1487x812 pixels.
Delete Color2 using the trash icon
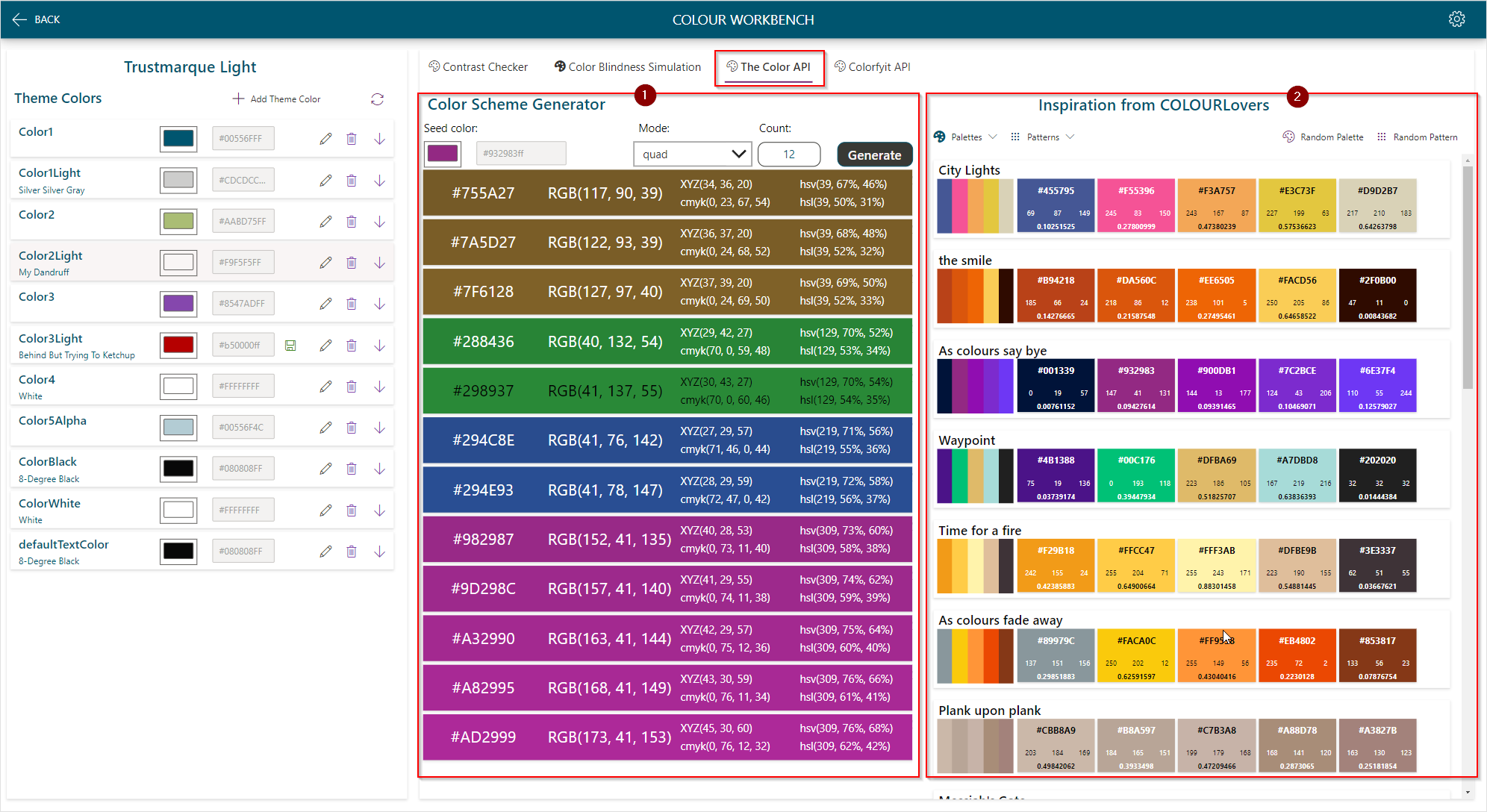(352, 222)
